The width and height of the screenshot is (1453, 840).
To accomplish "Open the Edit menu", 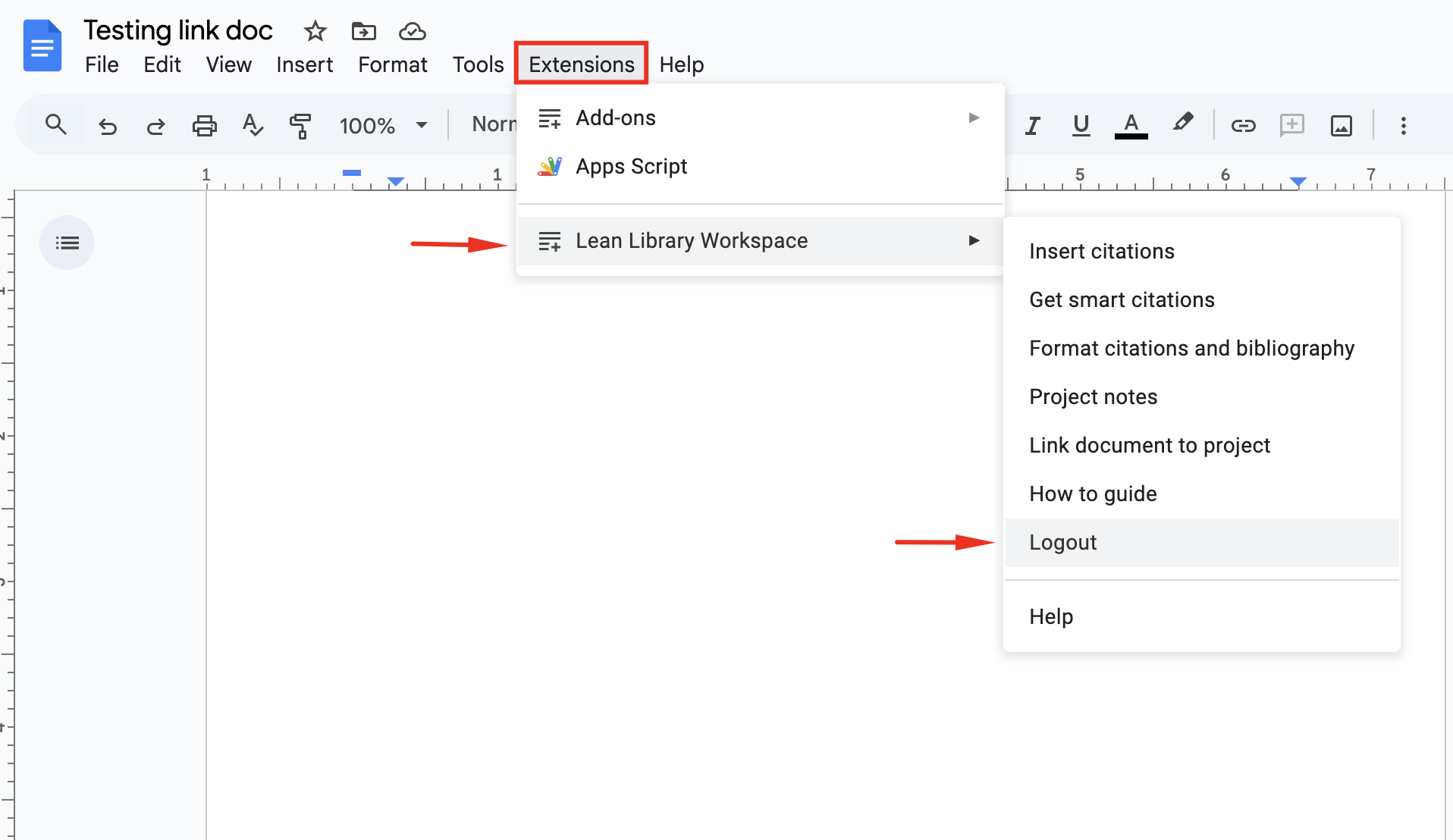I will (162, 64).
